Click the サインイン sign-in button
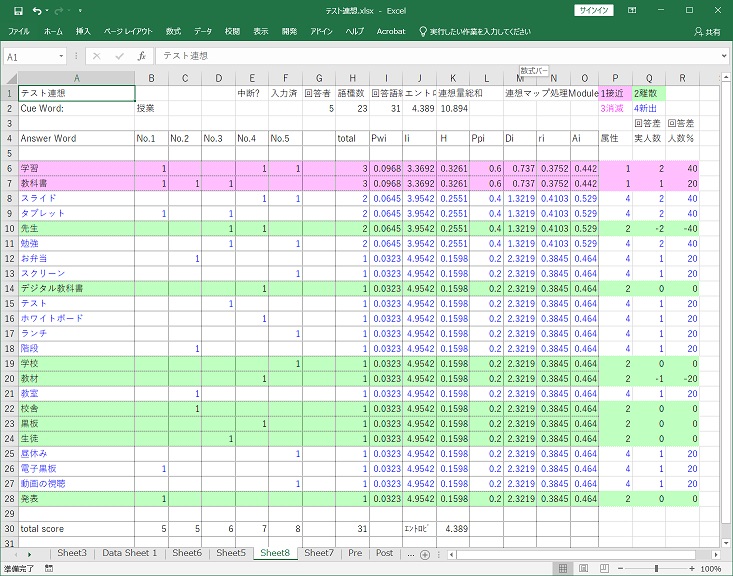733x576 pixels. (x=596, y=11)
